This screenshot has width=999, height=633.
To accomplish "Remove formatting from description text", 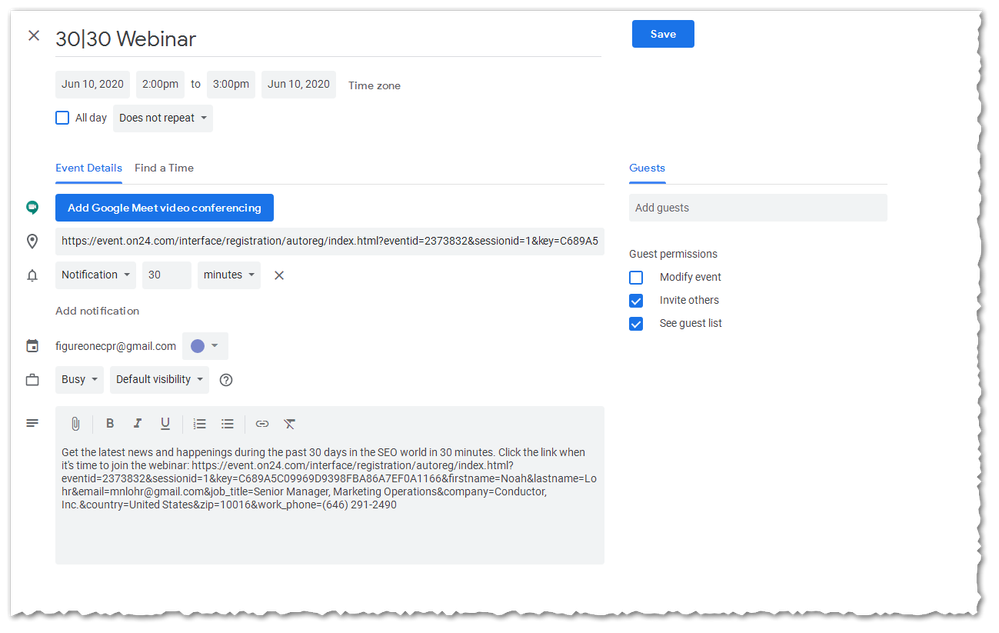I will [x=290, y=424].
